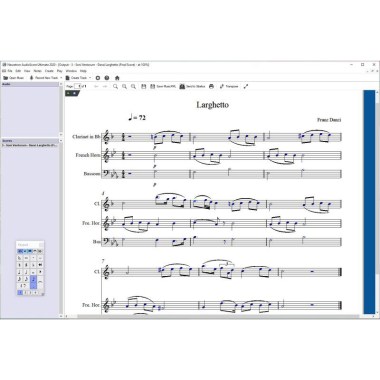Viewport: 380px width, 380px height.
Task: Open the Notes menu
Action: pos(38,71)
